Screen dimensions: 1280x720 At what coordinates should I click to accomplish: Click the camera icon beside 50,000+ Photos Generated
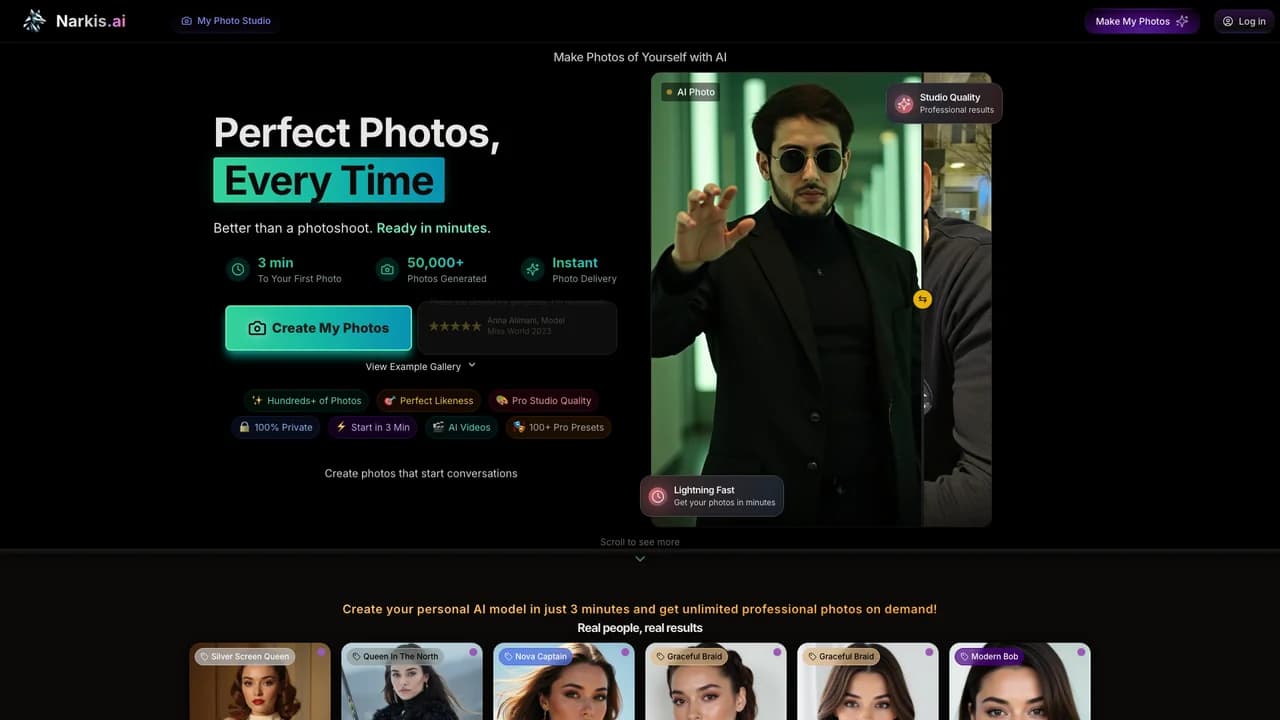(x=387, y=269)
